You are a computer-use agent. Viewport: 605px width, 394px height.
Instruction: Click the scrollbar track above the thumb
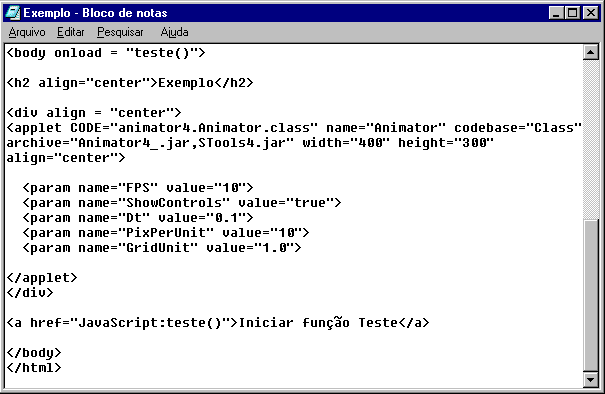(591, 139)
